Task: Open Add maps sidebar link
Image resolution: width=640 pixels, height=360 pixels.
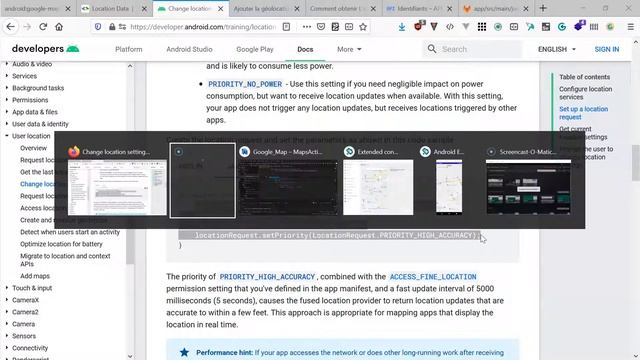Action: pos(35,276)
